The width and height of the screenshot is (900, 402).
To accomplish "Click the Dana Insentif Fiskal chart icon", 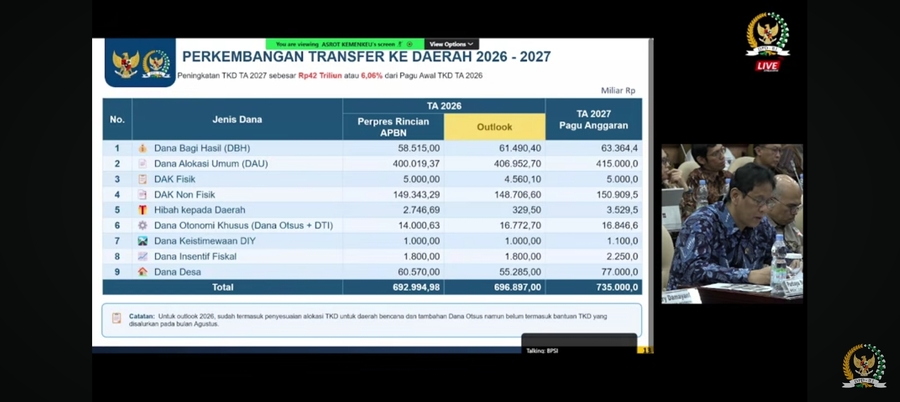I will click(142, 256).
